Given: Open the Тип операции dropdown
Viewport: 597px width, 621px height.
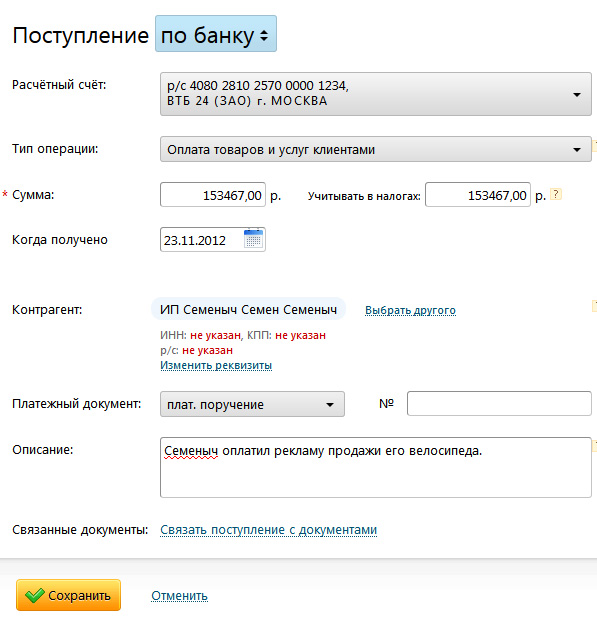Looking at the screenshot, I should pyautogui.click(x=376, y=149).
